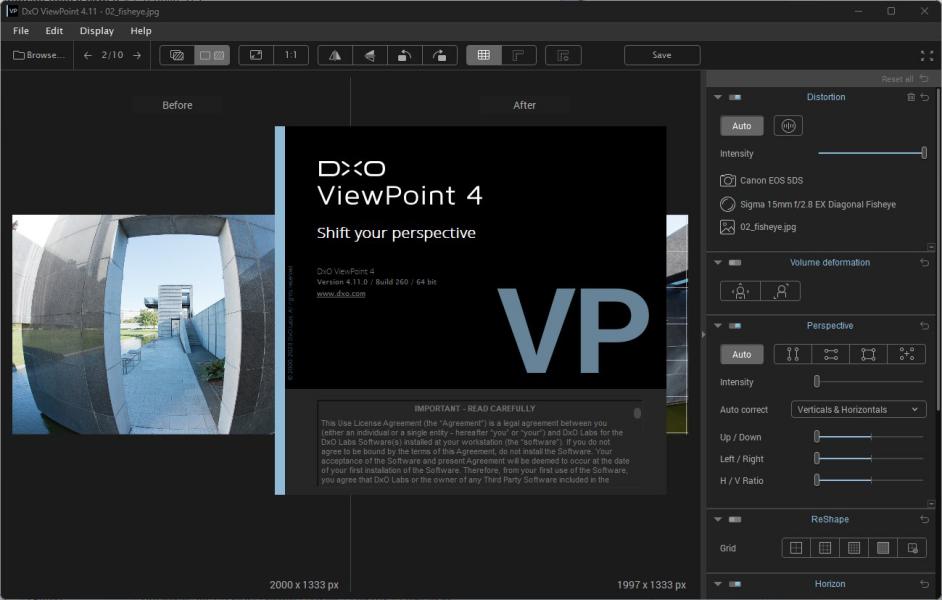Collapse the Distortion palette
The height and width of the screenshot is (600, 942).
click(718, 97)
